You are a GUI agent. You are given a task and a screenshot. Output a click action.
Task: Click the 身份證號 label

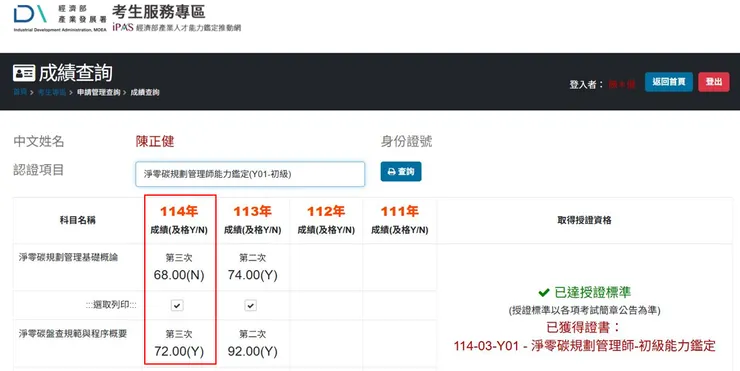point(406,141)
